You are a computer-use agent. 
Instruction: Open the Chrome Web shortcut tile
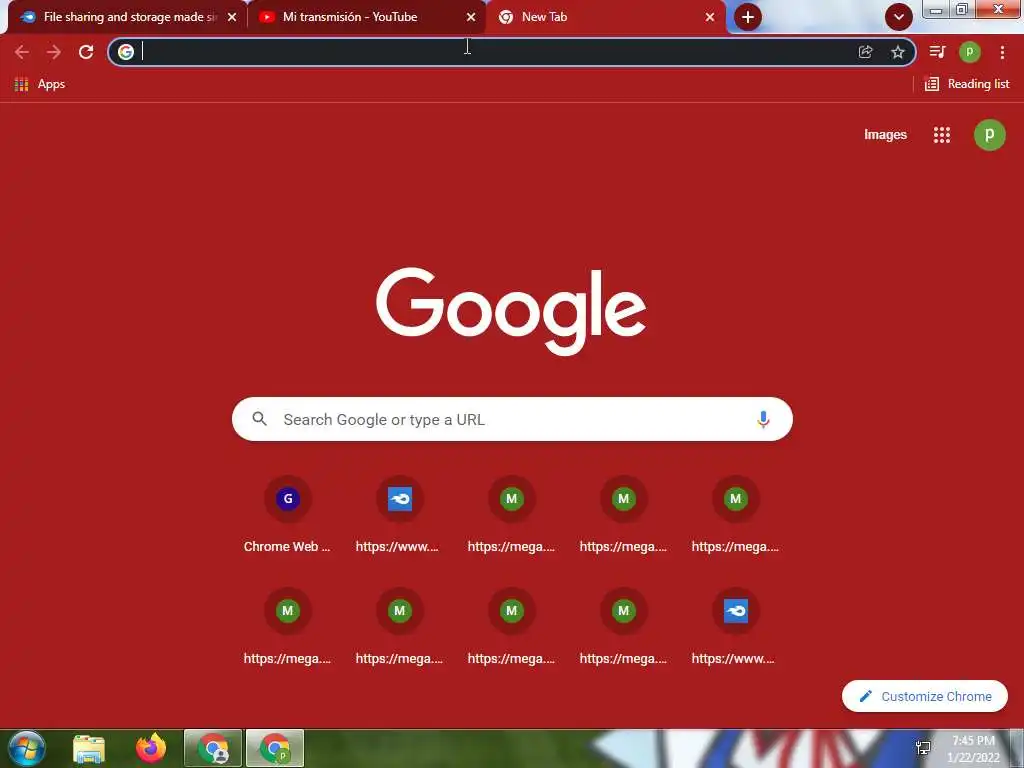287,516
